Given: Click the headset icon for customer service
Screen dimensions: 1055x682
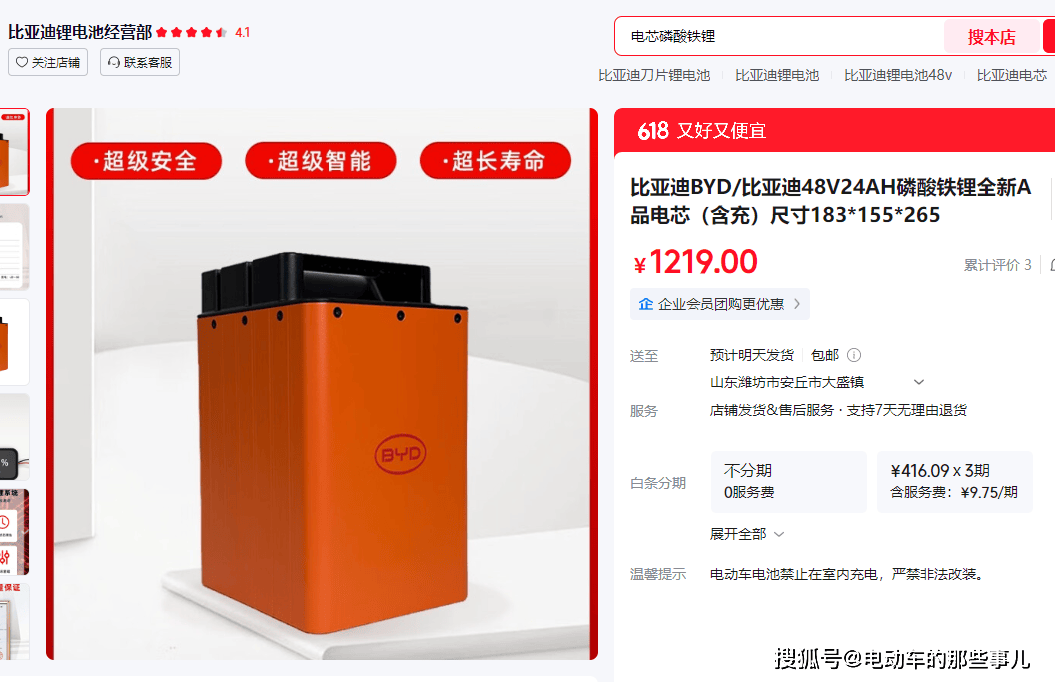Looking at the screenshot, I should point(114,63).
